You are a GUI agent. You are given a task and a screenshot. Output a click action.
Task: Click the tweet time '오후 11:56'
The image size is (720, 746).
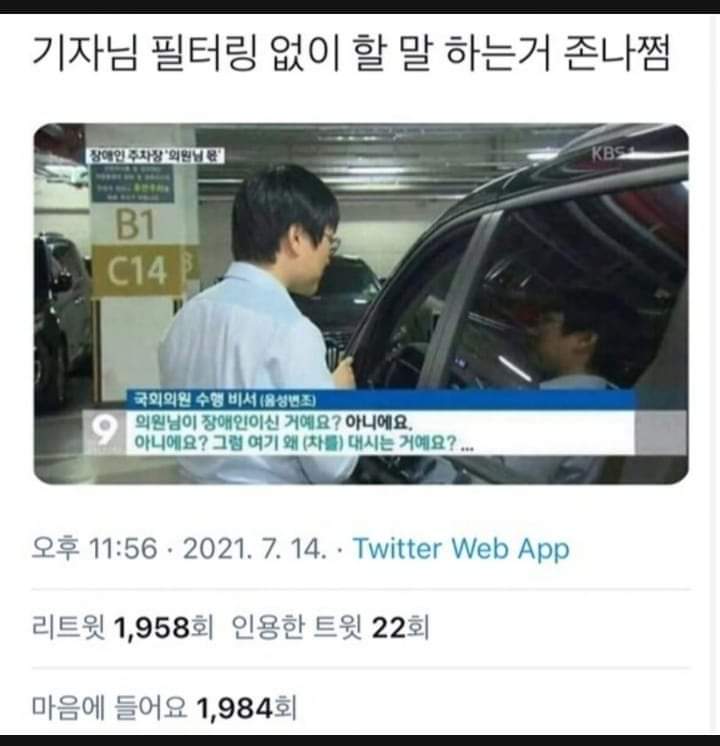click(94, 548)
